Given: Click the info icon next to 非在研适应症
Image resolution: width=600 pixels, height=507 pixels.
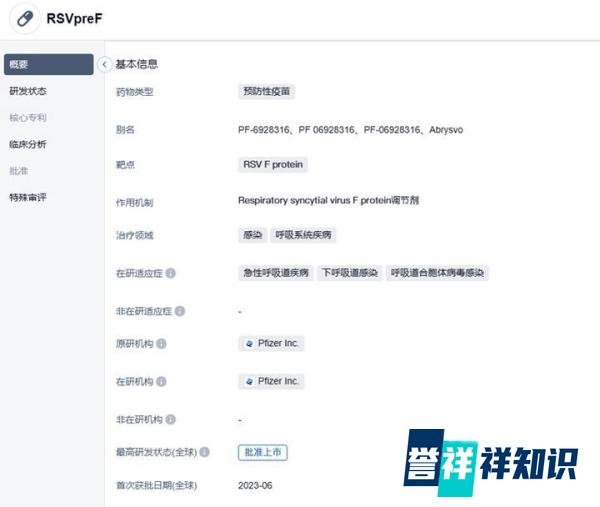Looking at the screenshot, I should click(180, 311).
